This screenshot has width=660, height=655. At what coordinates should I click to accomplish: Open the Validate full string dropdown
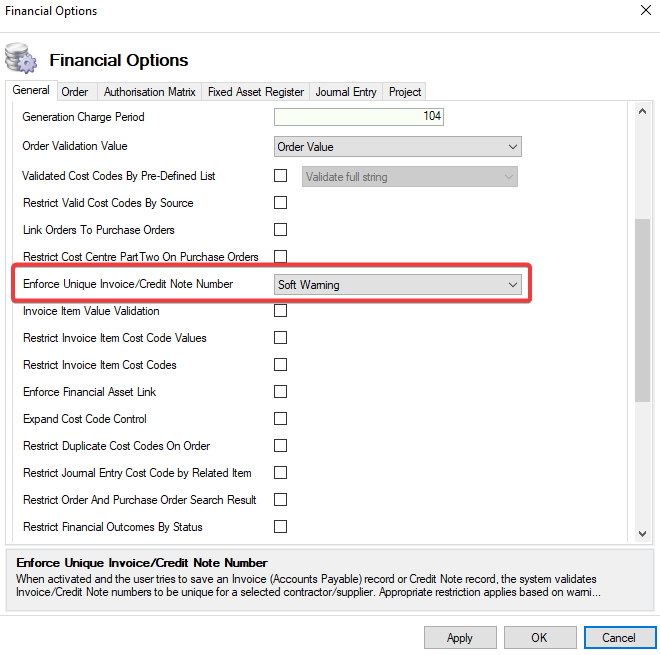click(x=410, y=177)
